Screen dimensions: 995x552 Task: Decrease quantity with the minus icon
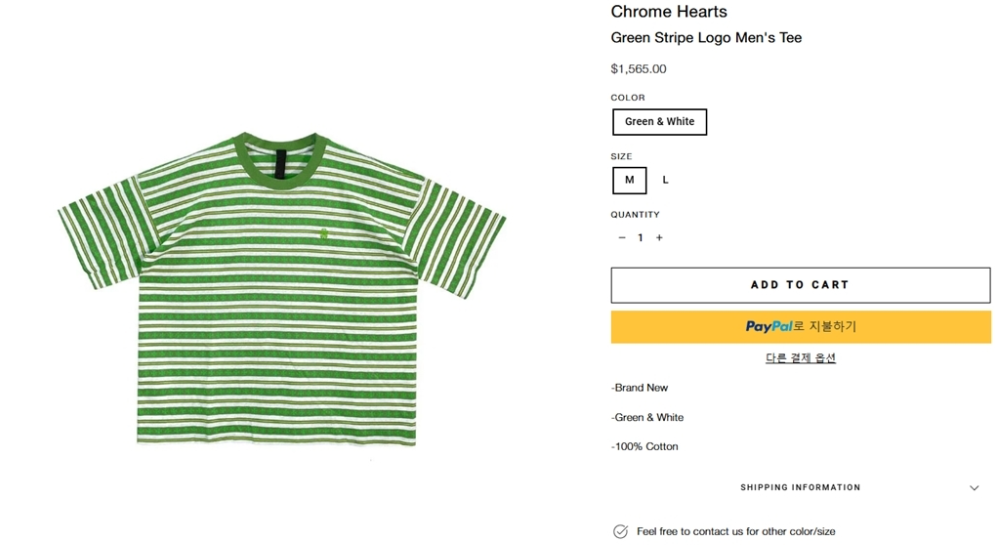[622, 238]
